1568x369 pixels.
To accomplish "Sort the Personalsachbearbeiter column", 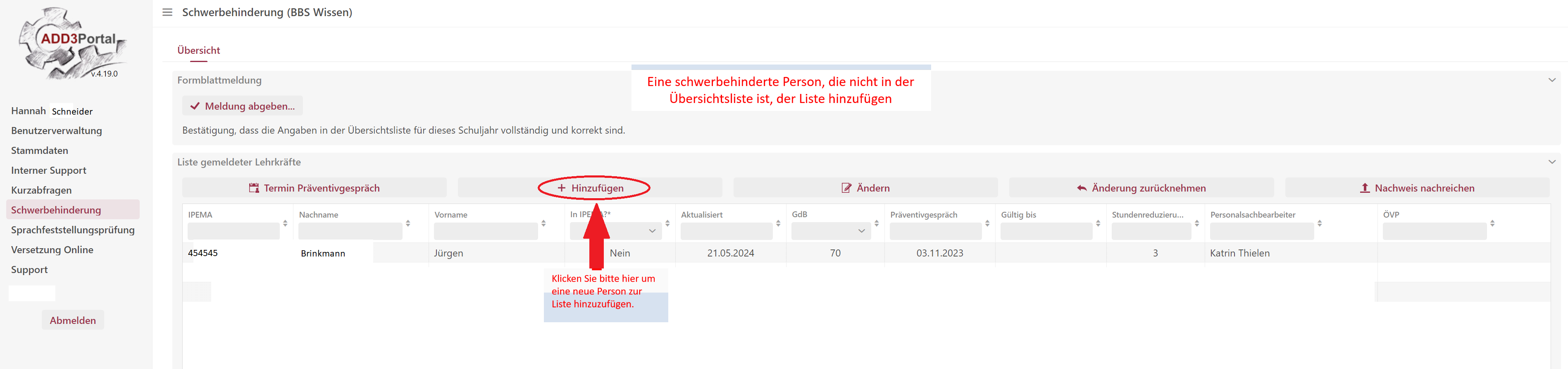I will pos(1320,223).
